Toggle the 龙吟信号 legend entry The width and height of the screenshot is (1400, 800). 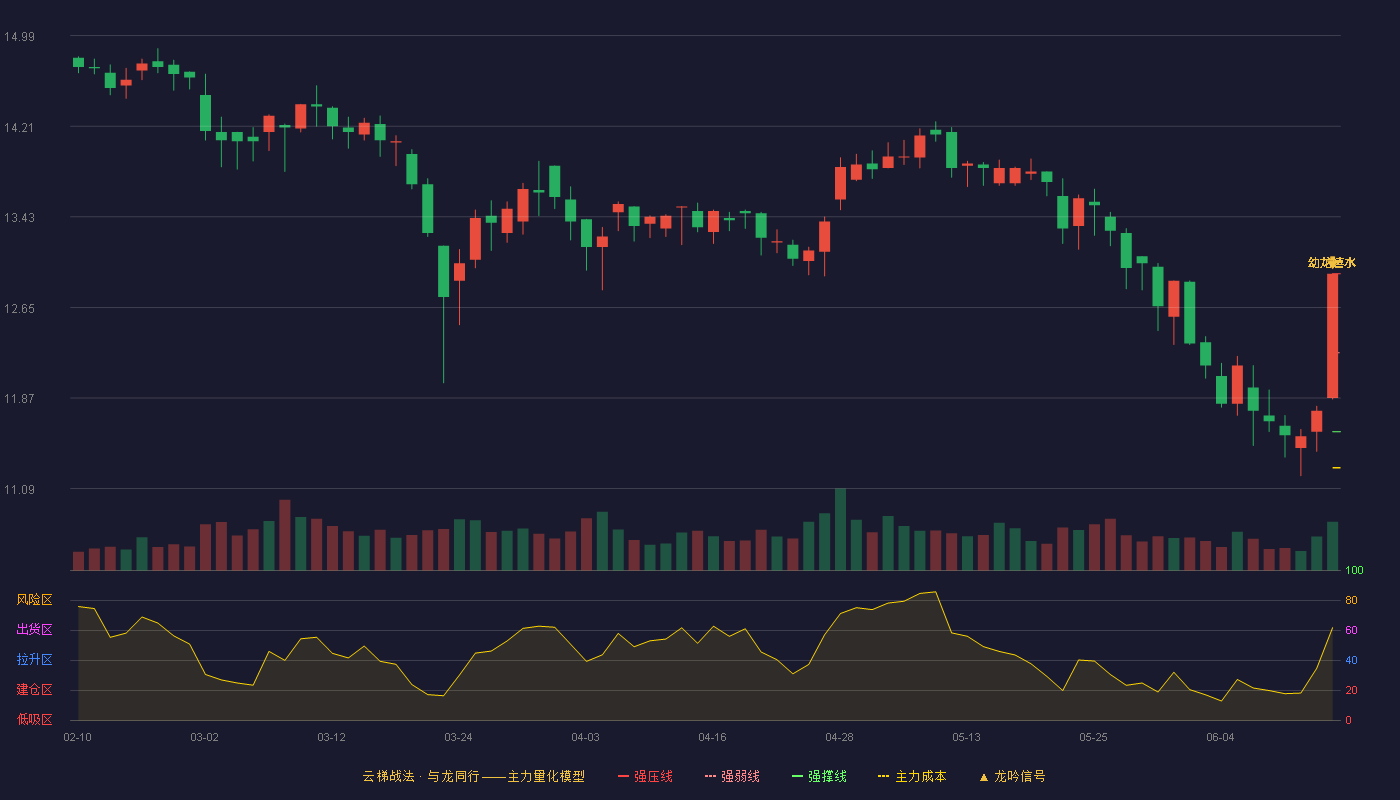point(1012,776)
